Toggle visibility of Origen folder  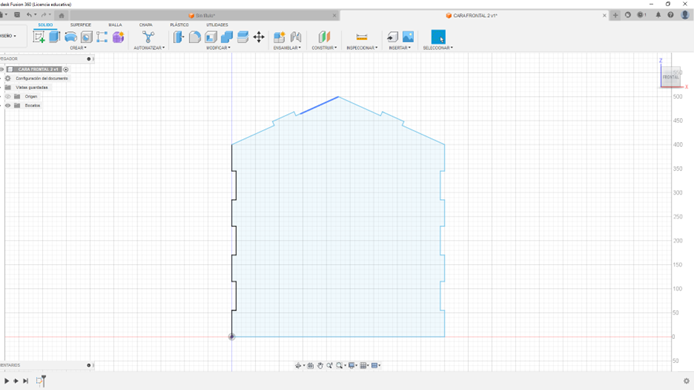(8, 96)
